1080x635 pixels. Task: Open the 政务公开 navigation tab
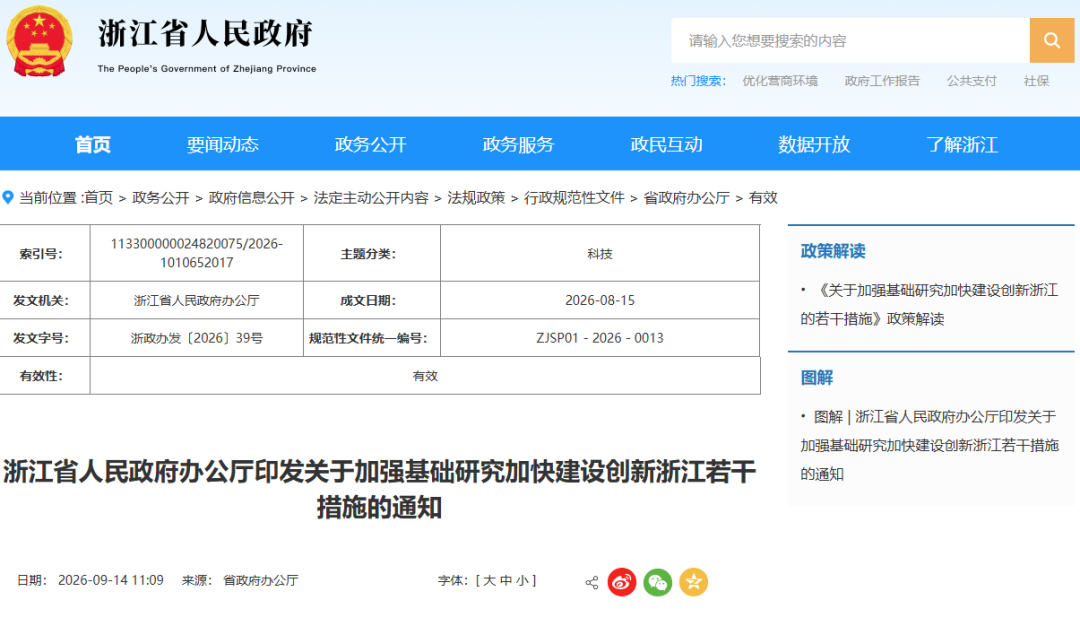(371, 145)
